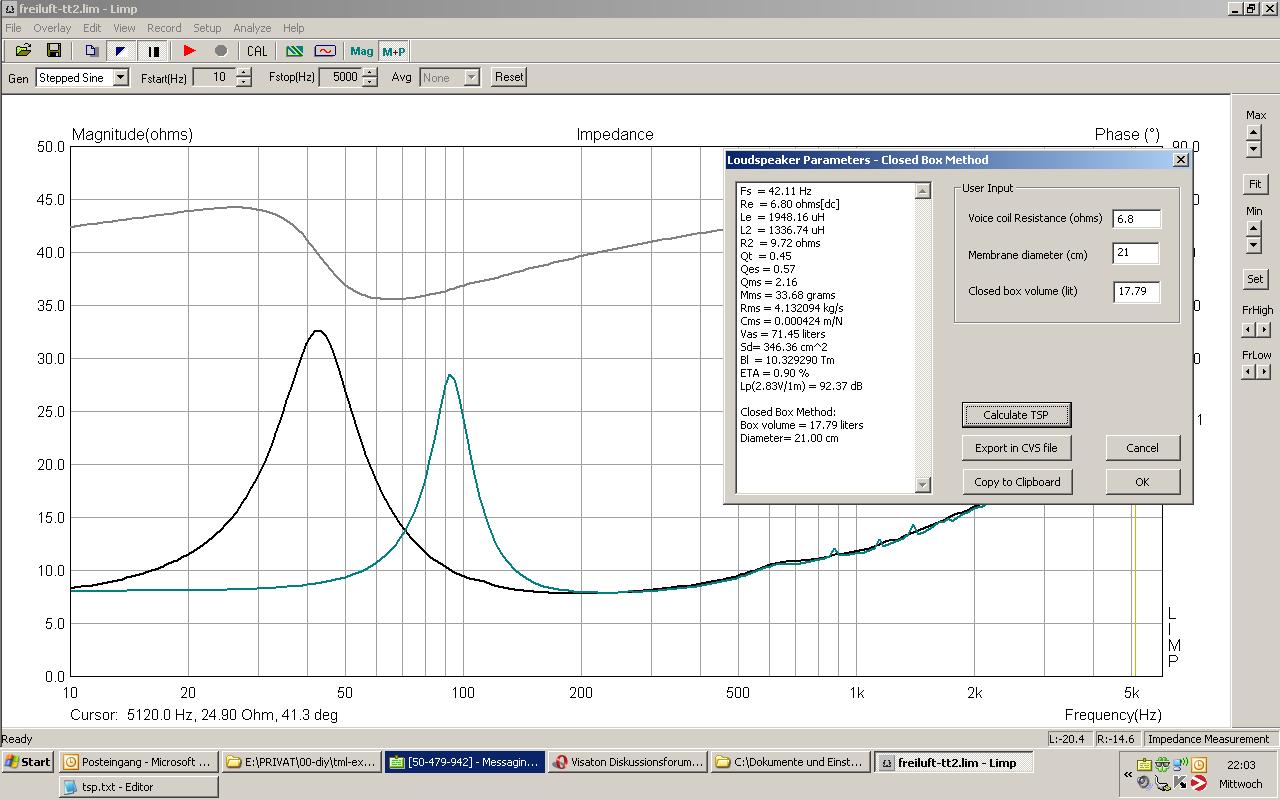Click the copy icon in toolbar
Screen dimensions: 1280x800
91,51
